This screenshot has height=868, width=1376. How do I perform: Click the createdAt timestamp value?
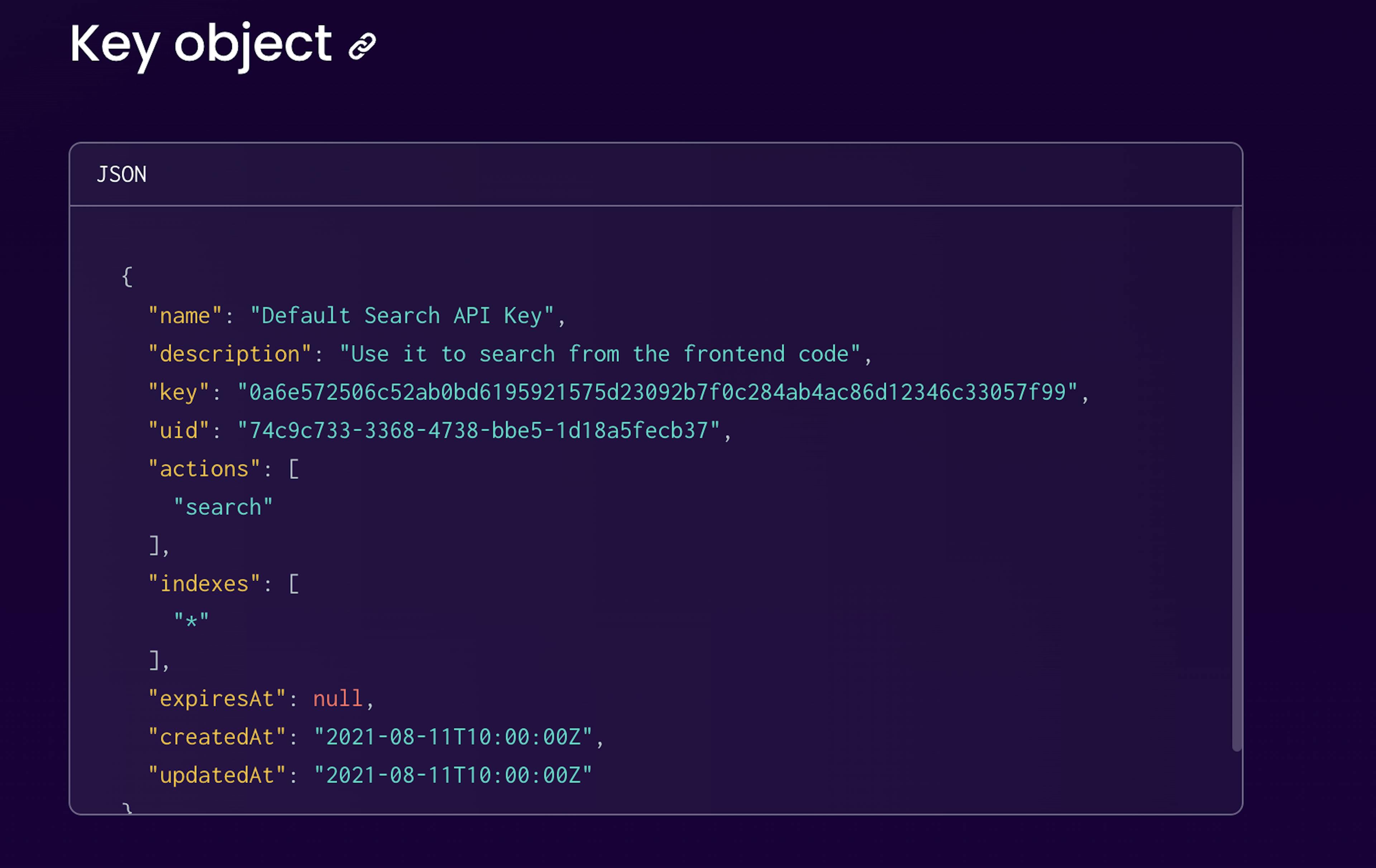(x=453, y=737)
